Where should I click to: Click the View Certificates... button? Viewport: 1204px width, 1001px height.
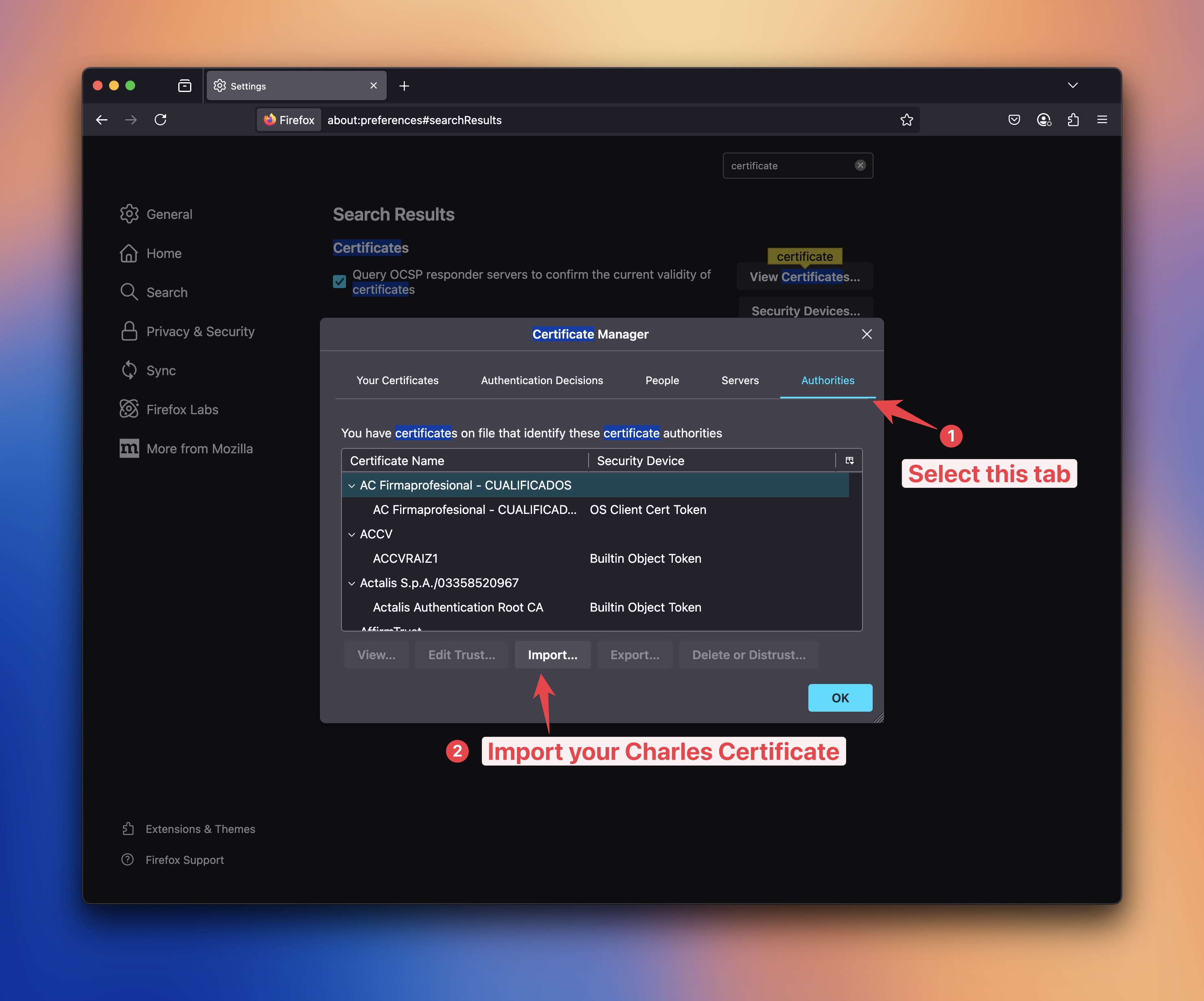[804, 277]
